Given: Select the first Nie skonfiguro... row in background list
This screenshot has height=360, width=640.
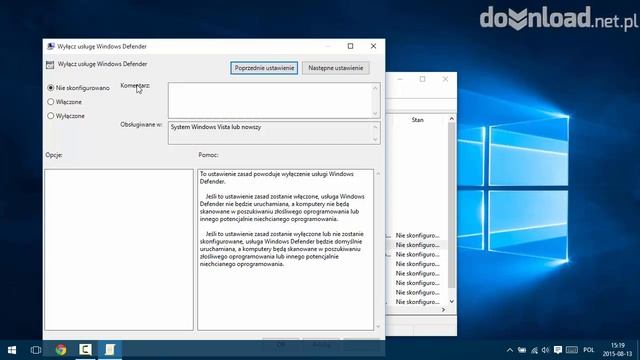Looking at the screenshot, I should point(417,236).
